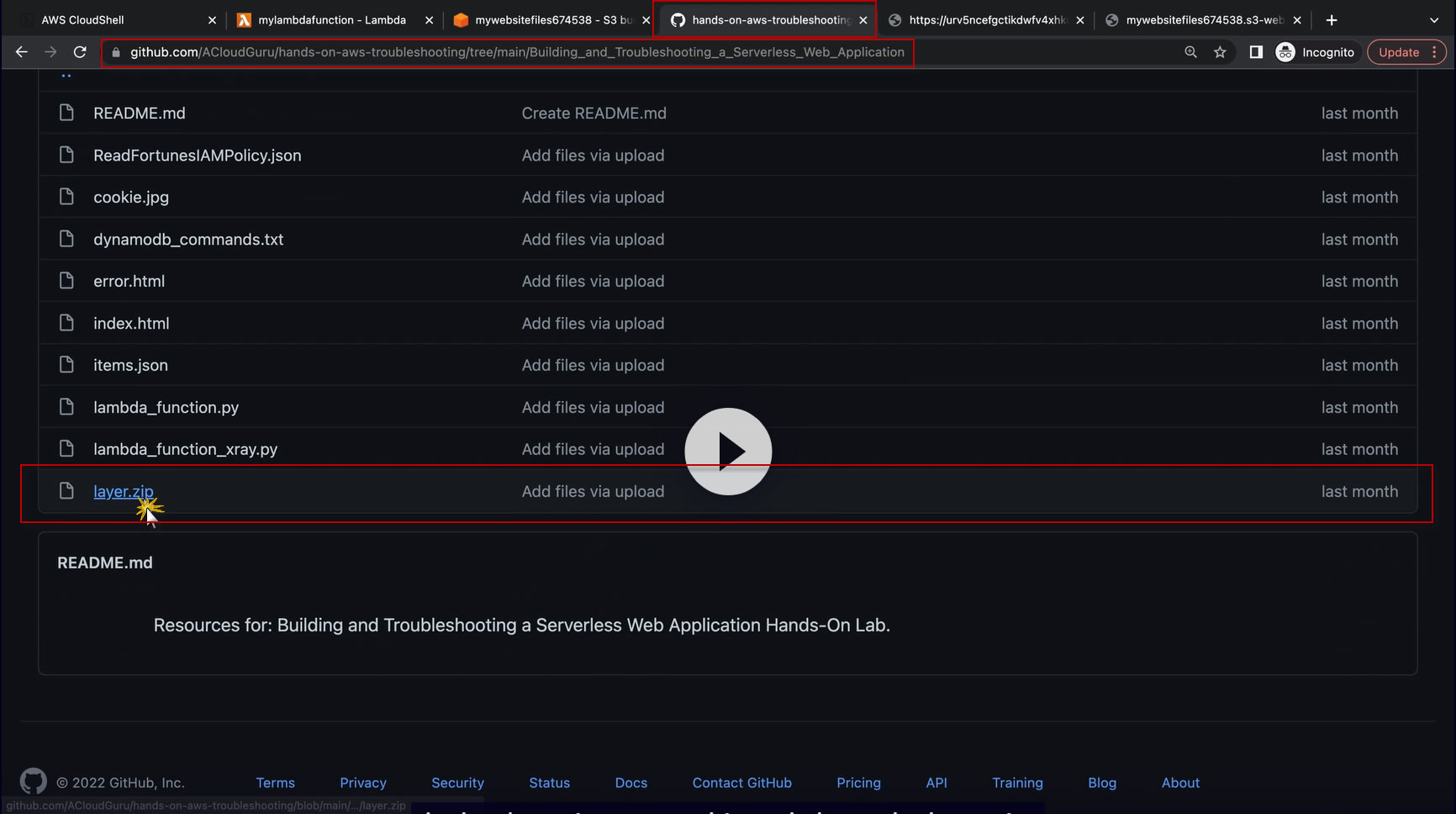This screenshot has height=814, width=1456.
Task: Click the site lock icon
Action: tap(116, 52)
